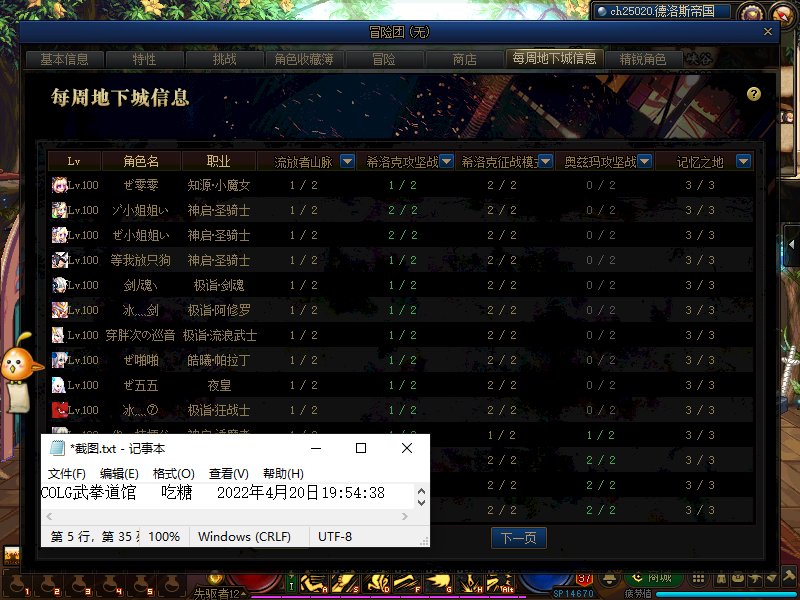Click UTF-8 encoding in Notepad status bar
Viewport: 800px width, 600px height.
coord(335,537)
